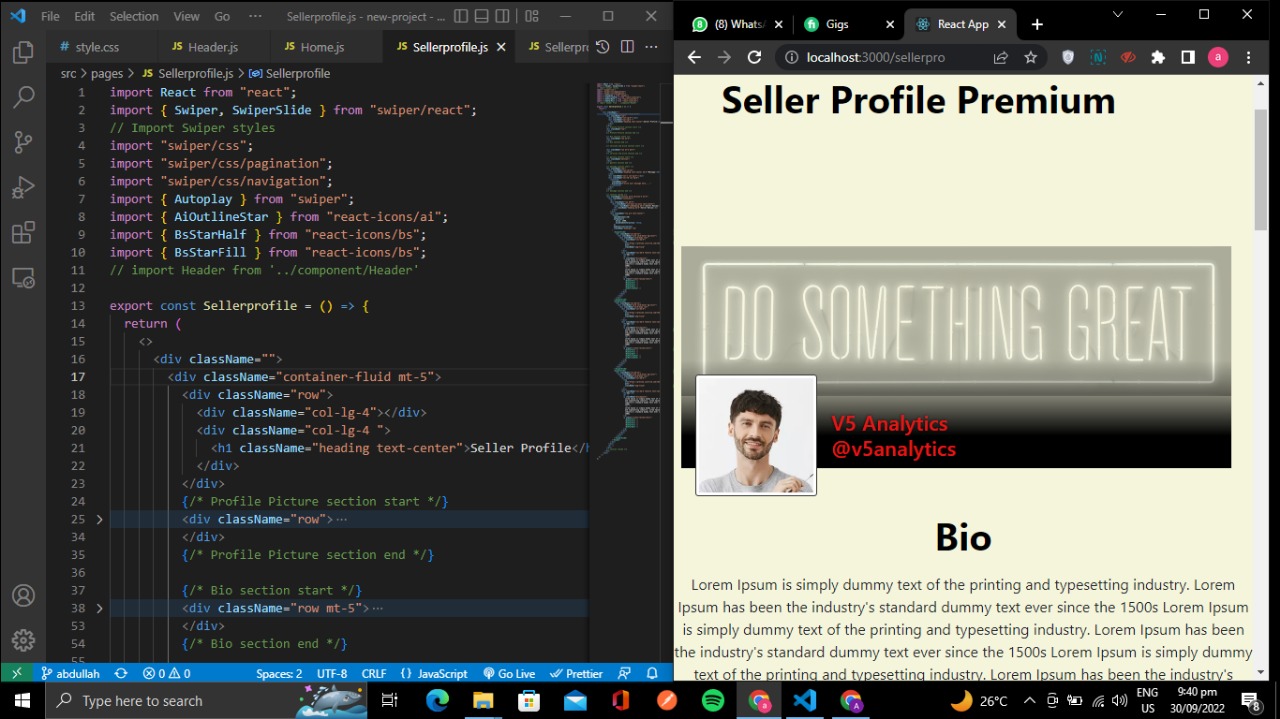Screen dimensions: 1280x719
Task: Toggle the primary sidebar layout button
Action: (x=460, y=16)
